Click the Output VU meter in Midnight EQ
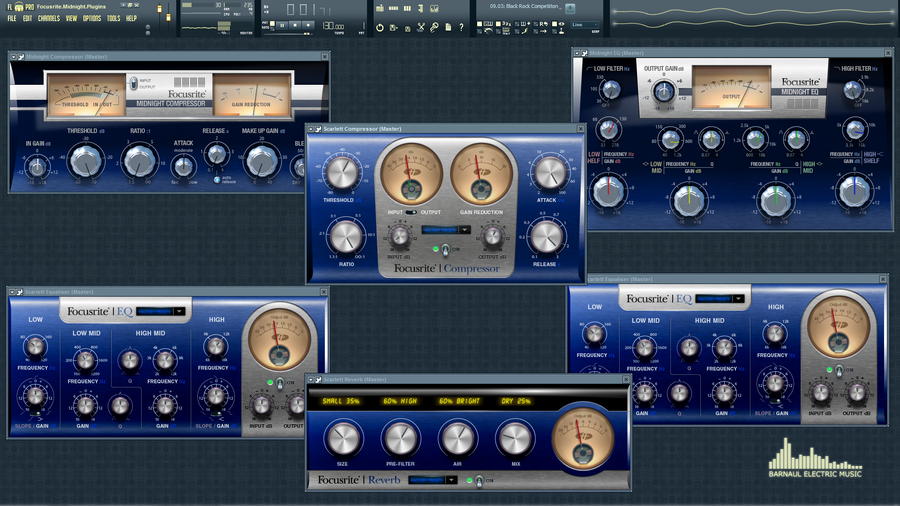900x506 pixels. pos(731,87)
